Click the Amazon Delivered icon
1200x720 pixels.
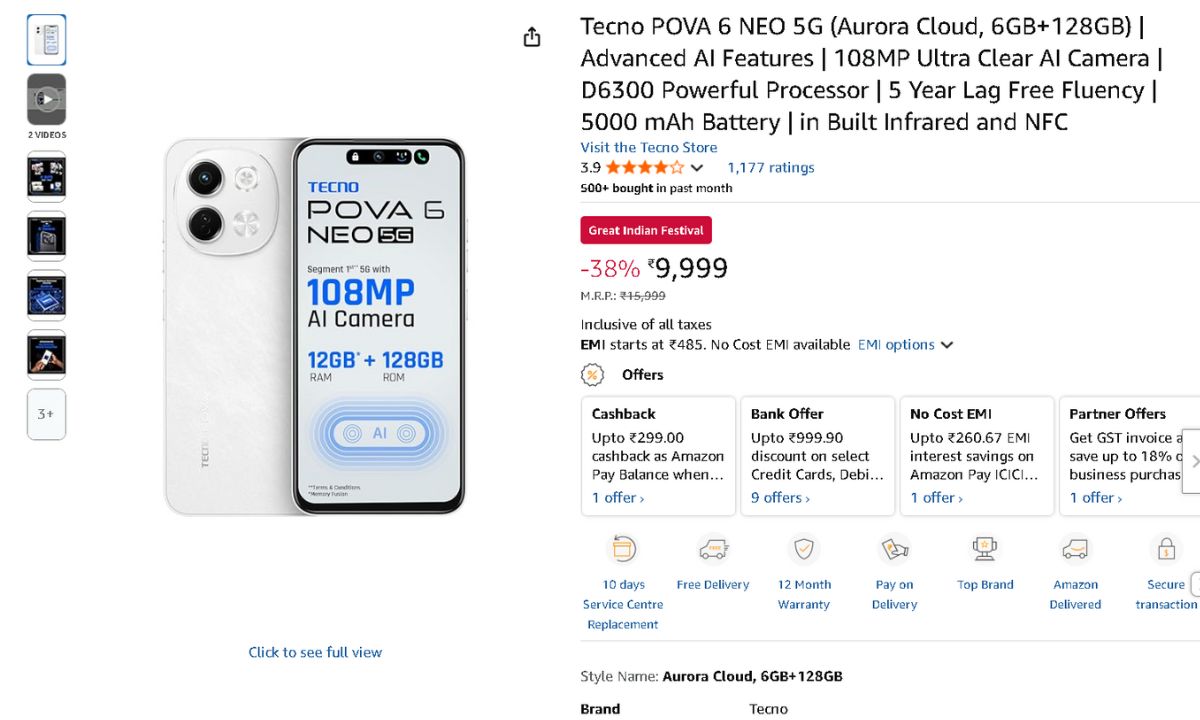tap(1076, 549)
